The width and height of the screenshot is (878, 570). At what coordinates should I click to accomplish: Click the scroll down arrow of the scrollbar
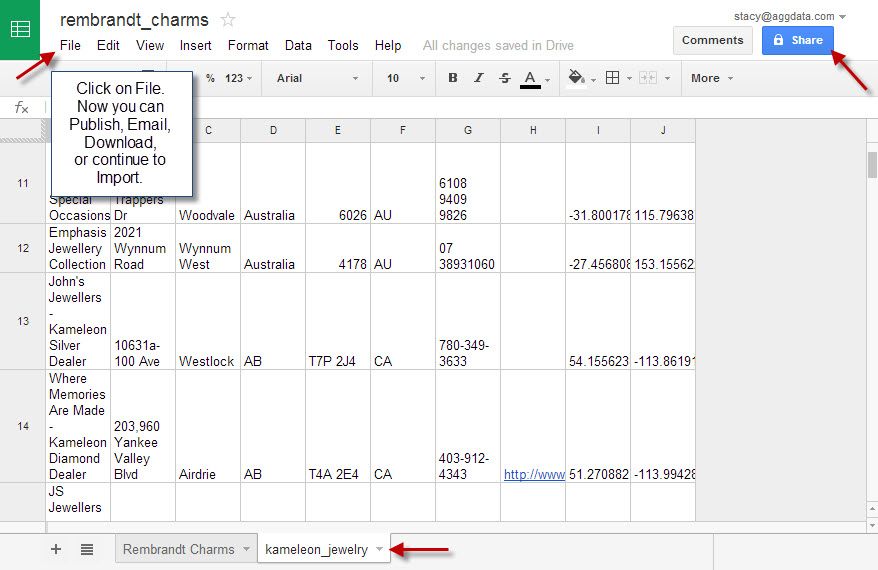coord(872,526)
